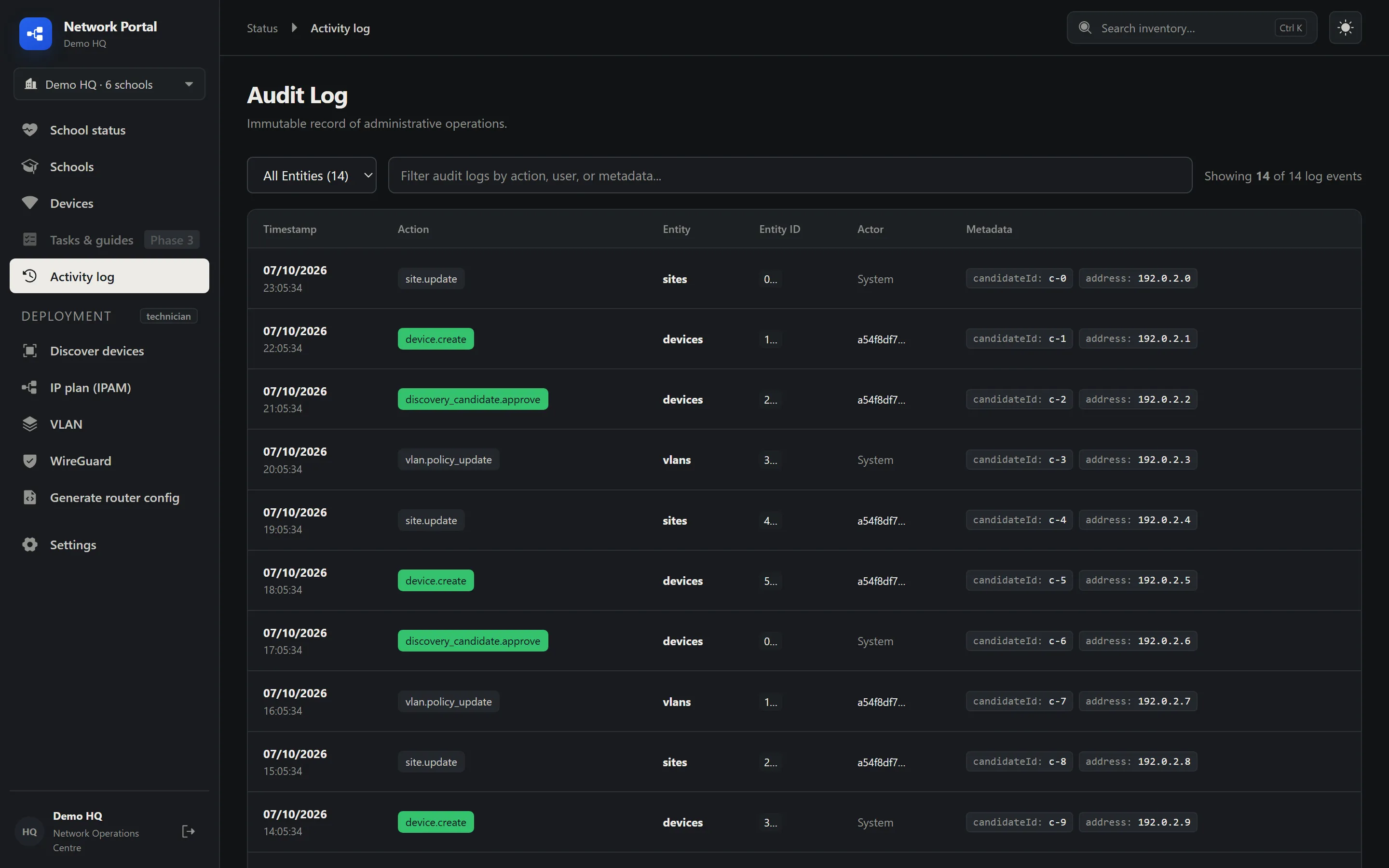Click the IP plan network icon
Image resolution: width=1389 pixels, height=868 pixels.
coord(30,388)
